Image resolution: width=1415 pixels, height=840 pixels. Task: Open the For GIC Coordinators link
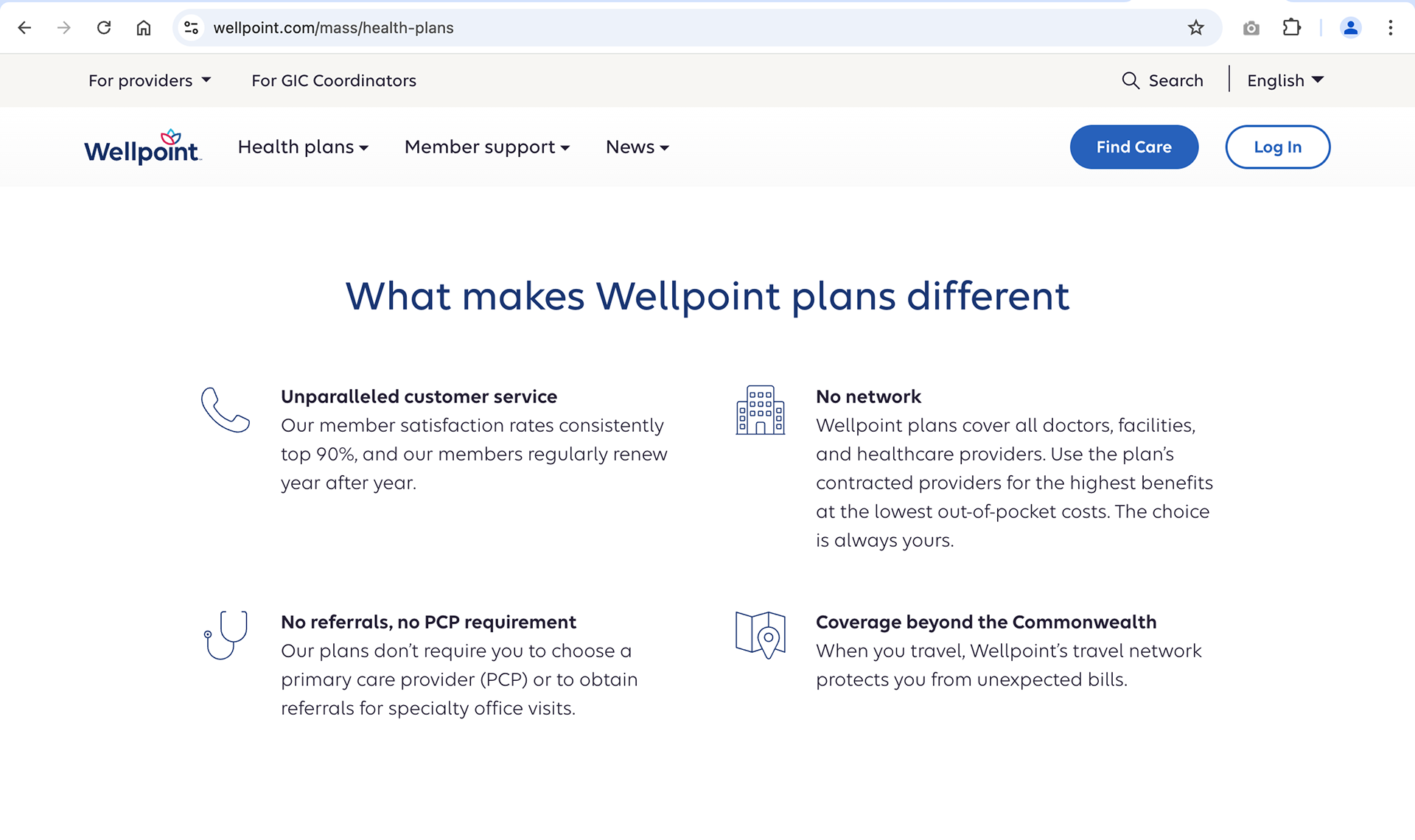tap(334, 80)
